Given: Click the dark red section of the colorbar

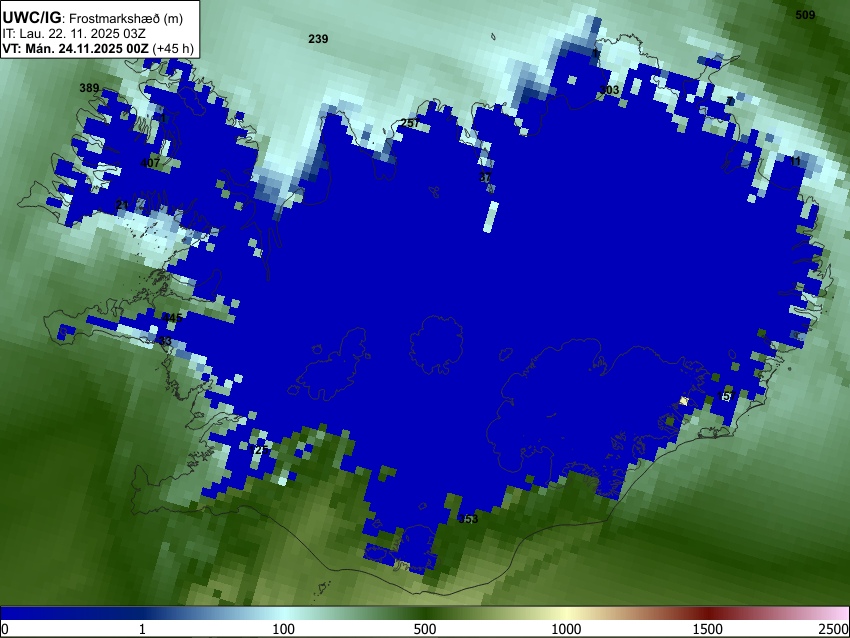Looking at the screenshot, I should [x=708, y=613].
